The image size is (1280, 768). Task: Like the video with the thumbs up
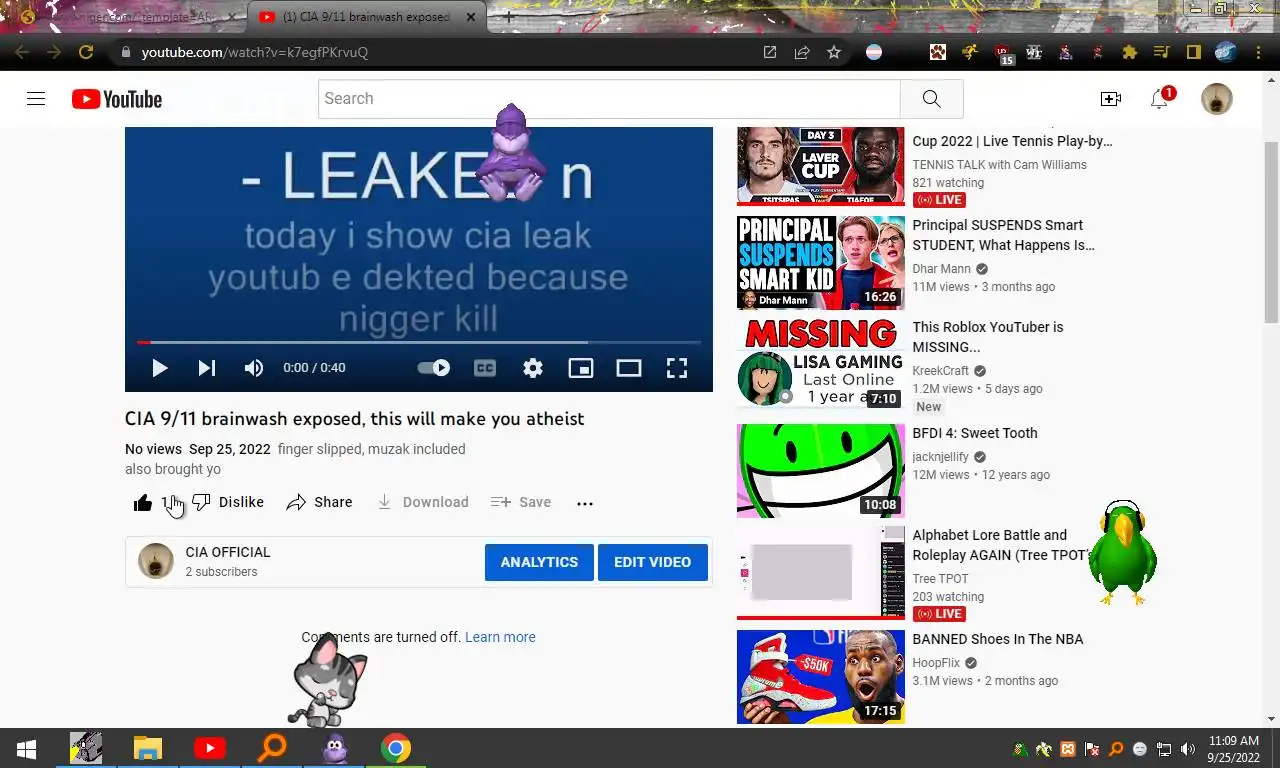pyautogui.click(x=143, y=503)
